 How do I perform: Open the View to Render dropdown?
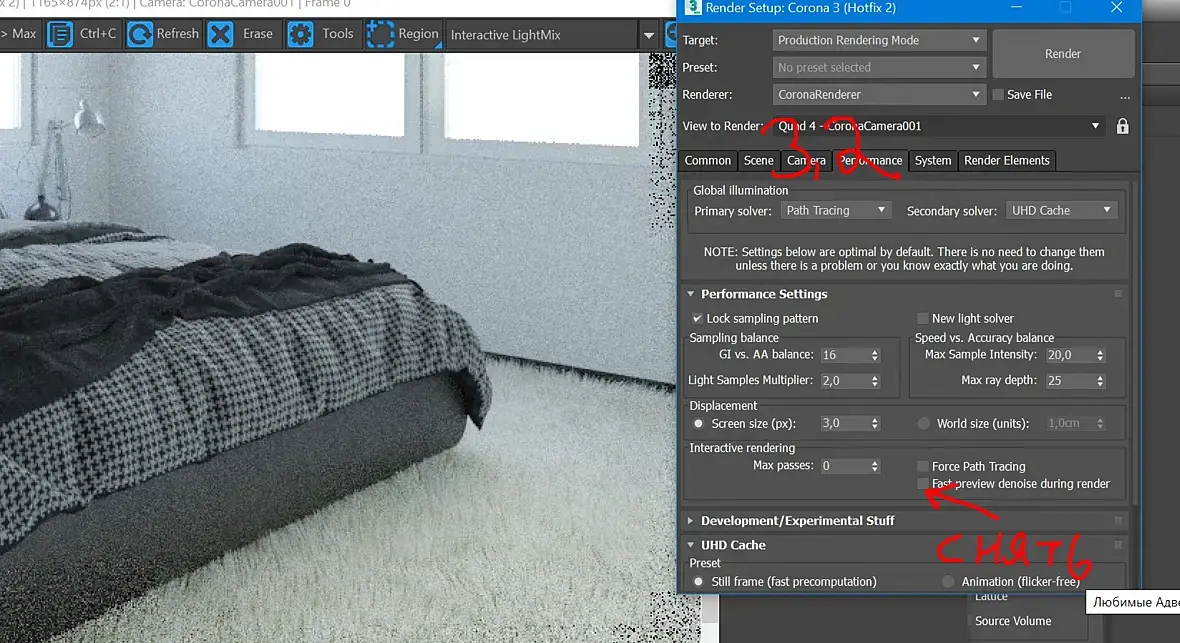coord(938,126)
